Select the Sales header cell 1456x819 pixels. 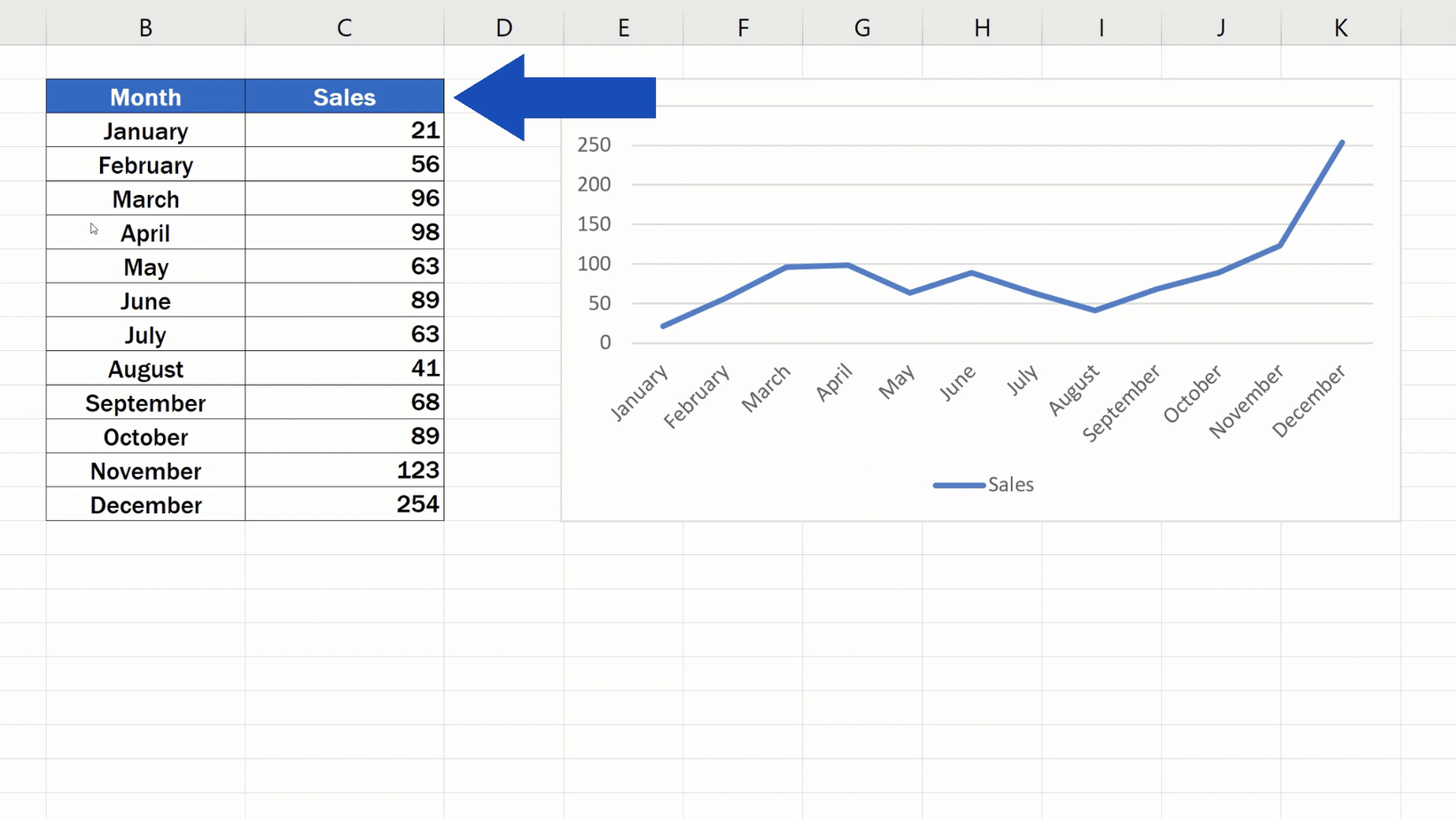344,96
